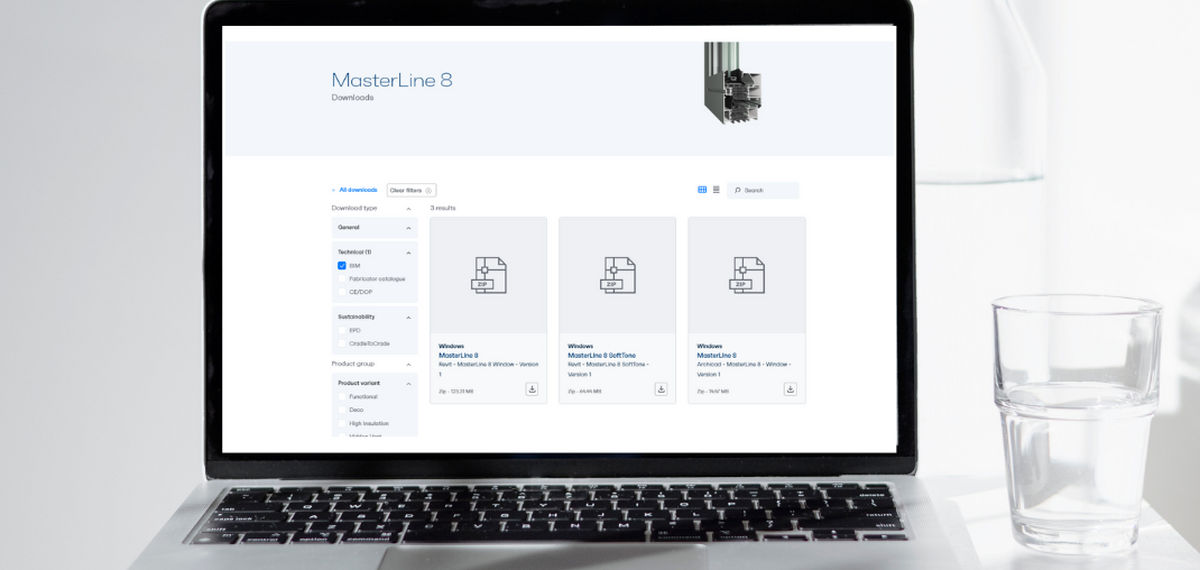Enable the EPD sustainability filter
Viewport: 1200px width, 570px height.
[342, 330]
